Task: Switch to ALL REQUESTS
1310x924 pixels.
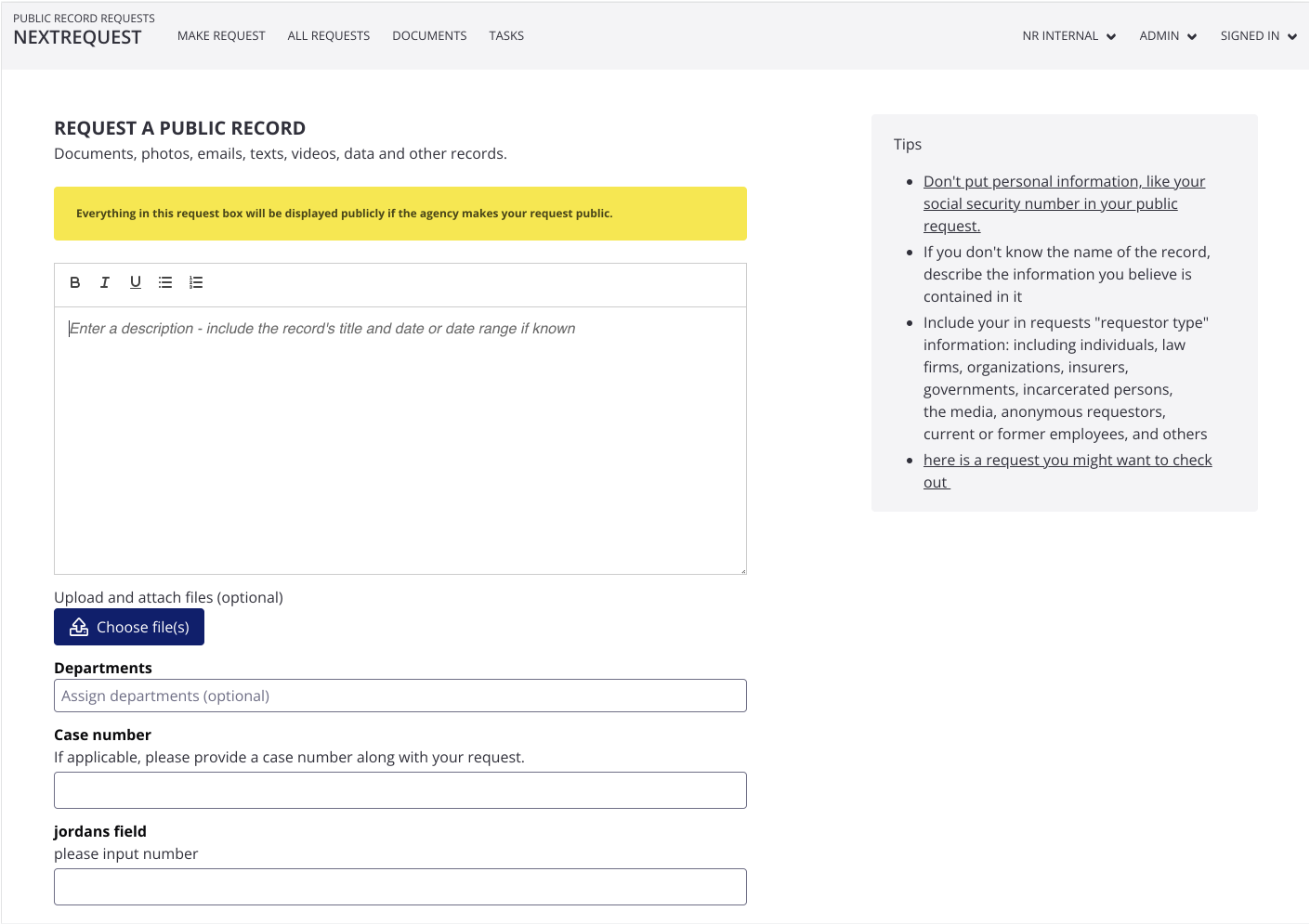Action: [x=328, y=35]
